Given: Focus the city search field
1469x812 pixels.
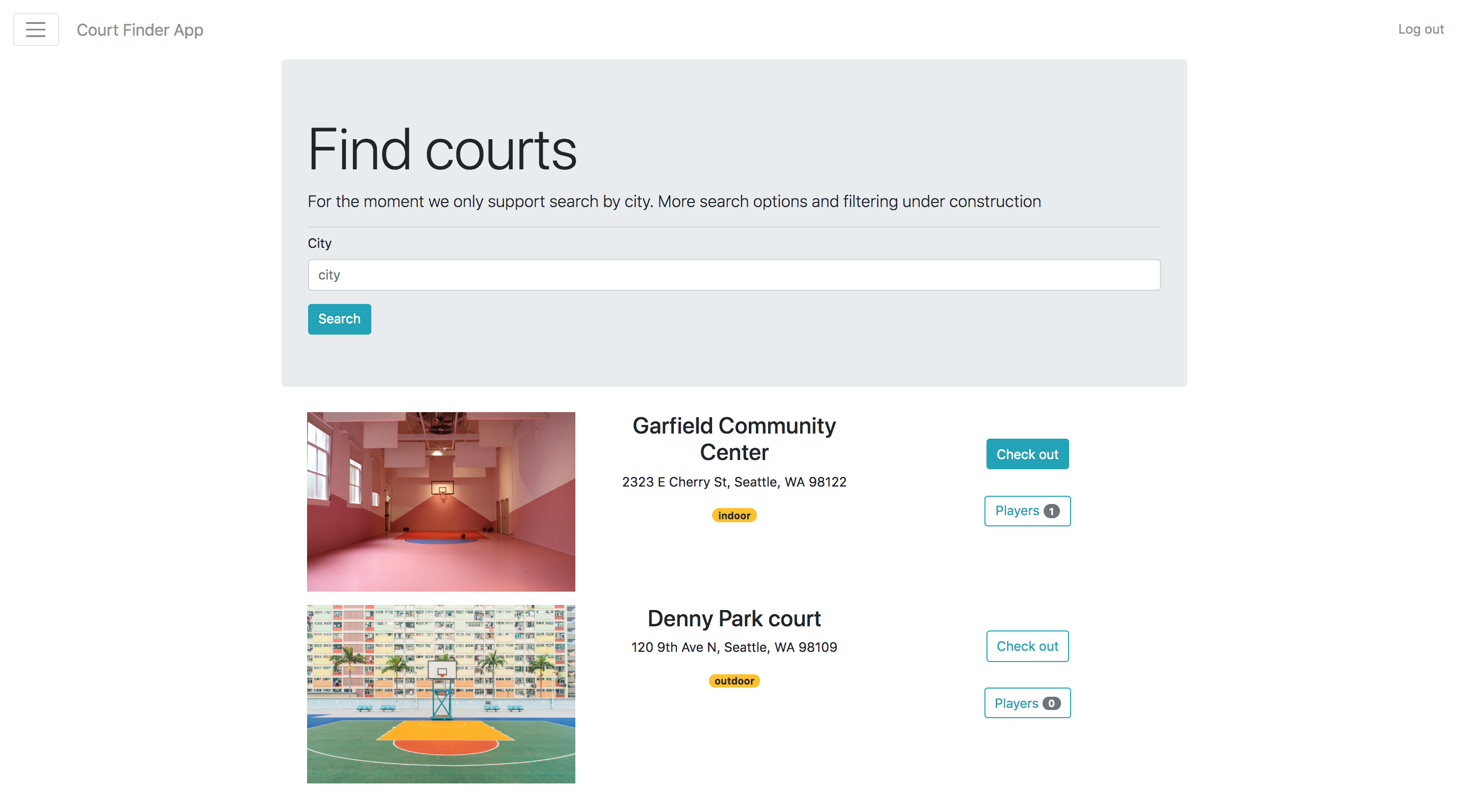Looking at the screenshot, I should click(x=734, y=275).
